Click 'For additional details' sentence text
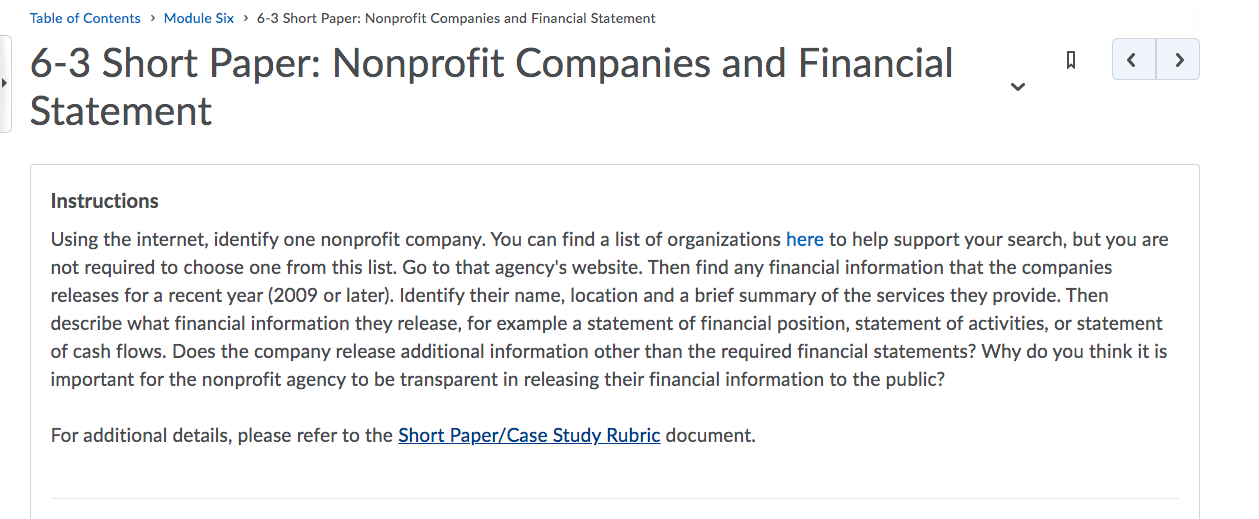Viewport: 1259px width, 519px height. pyautogui.click(x=403, y=436)
